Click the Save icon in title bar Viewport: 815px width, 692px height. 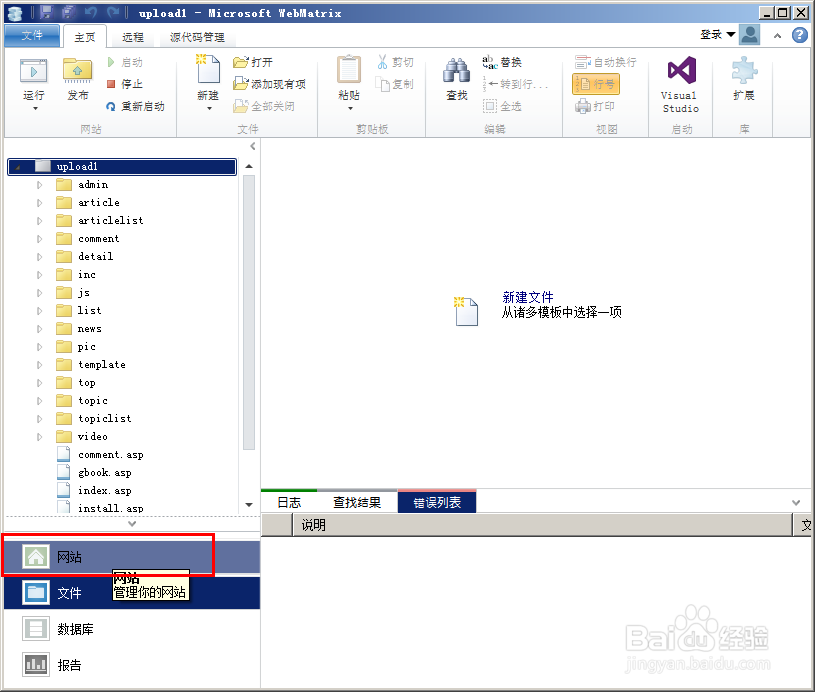tap(46, 12)
